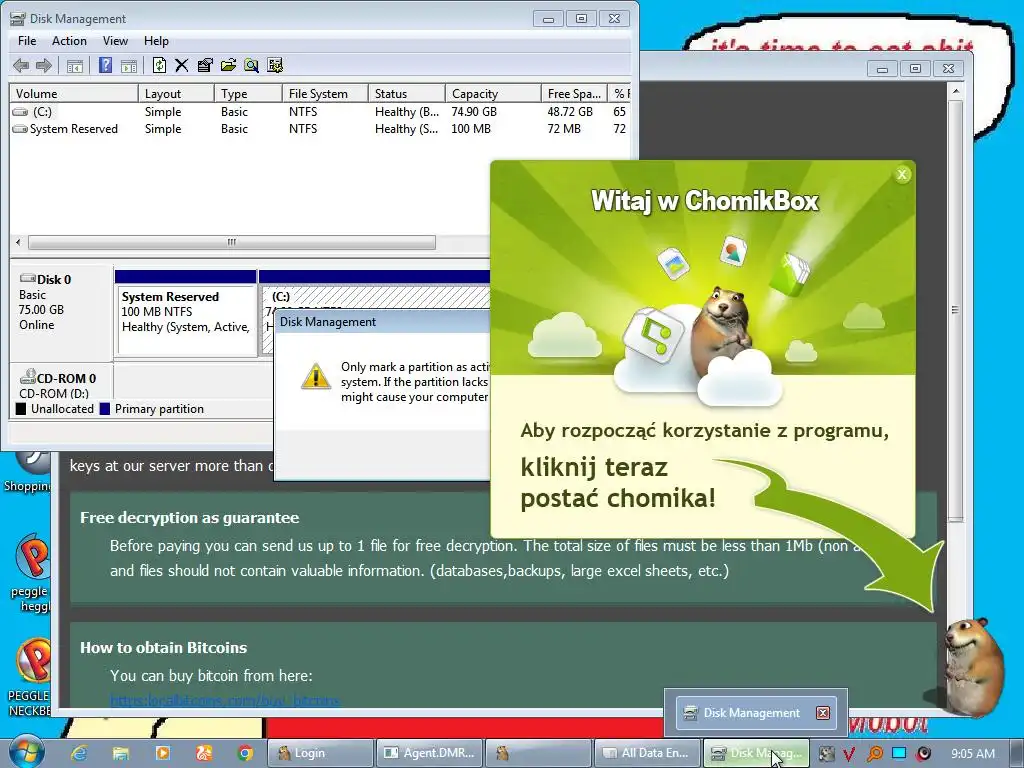Image resolution: width=1024 pixels, height=768 pixels.
Task: Select the System Reserved volume row
Action: 319,129
